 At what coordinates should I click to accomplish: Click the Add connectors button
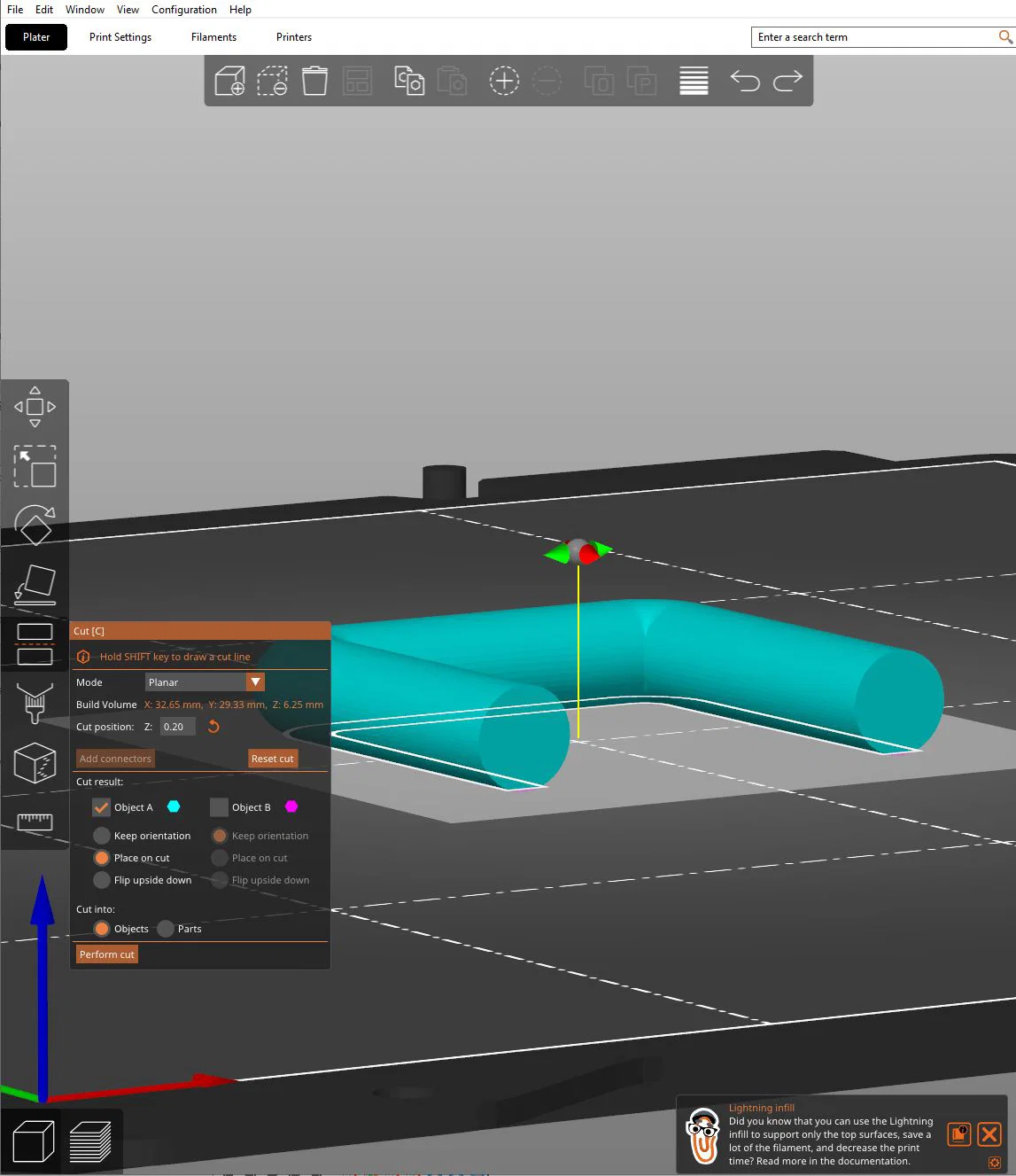tap(115, 759)
